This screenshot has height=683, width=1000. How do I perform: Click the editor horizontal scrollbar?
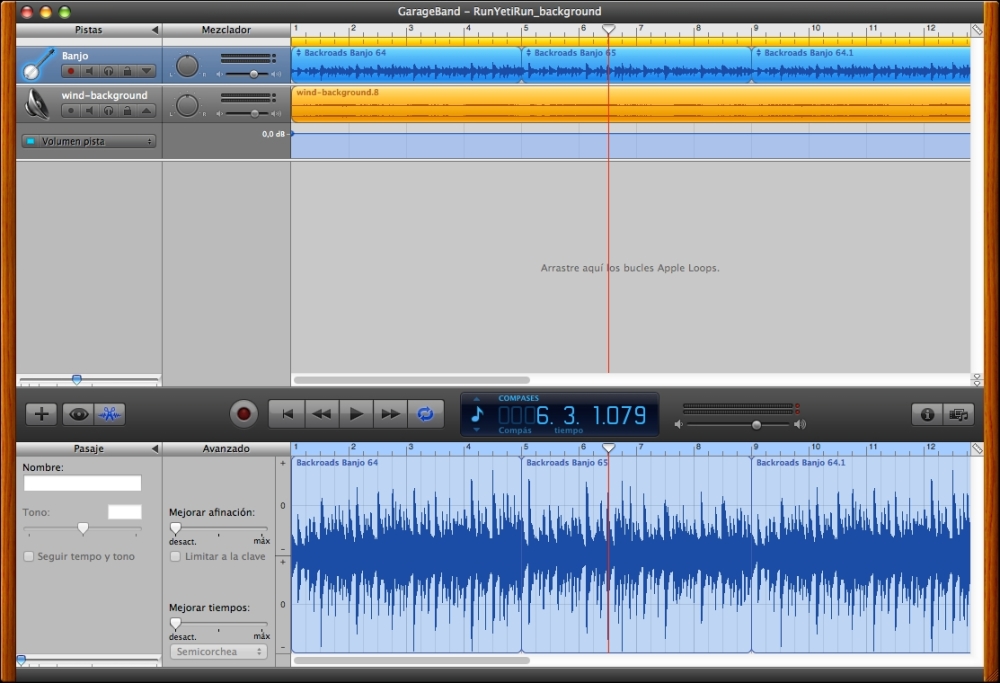click(x=411, y=661)
